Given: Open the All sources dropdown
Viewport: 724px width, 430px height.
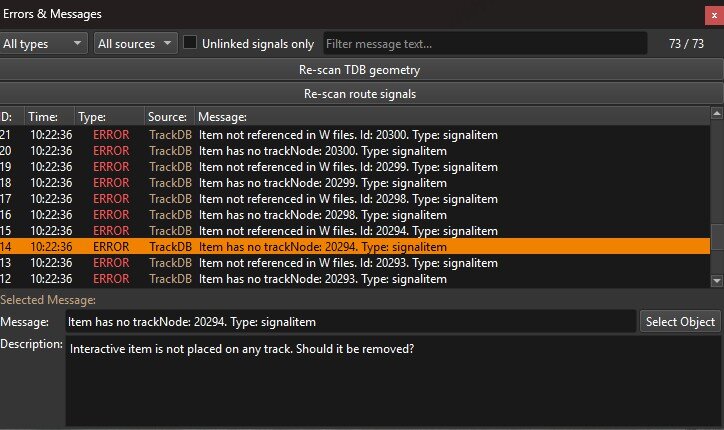Looking at the screenshot, I should pyautogui.click(x=135, y=43).
